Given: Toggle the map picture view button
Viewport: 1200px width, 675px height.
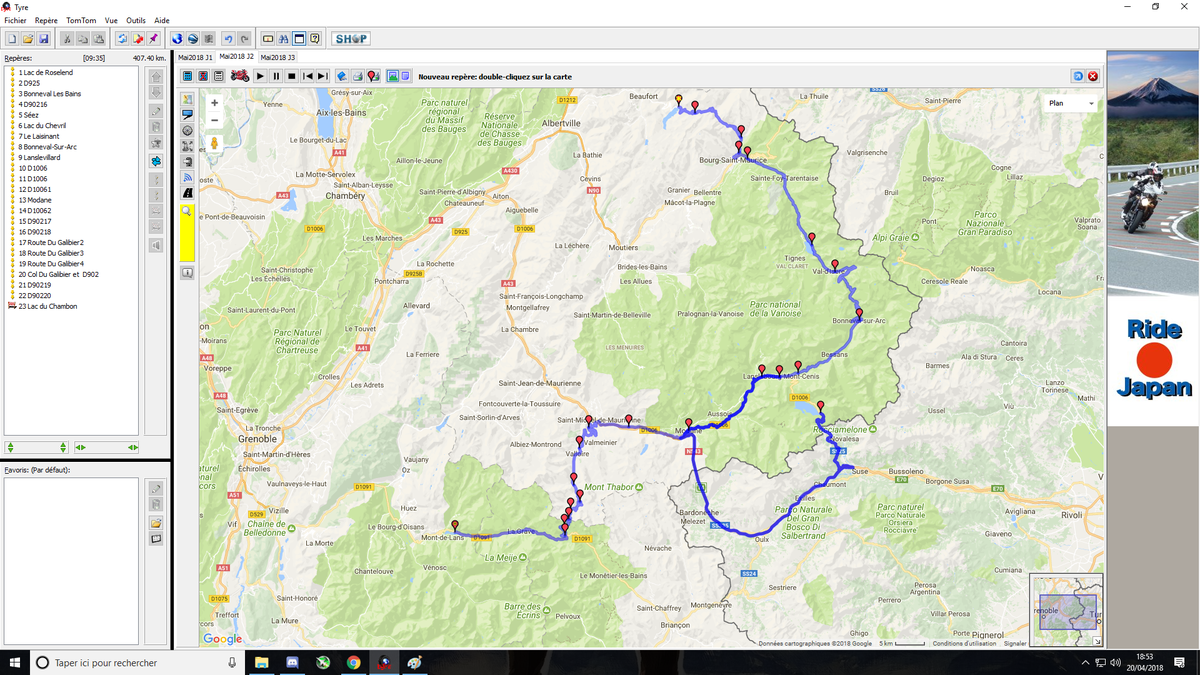Looking at the screenshot, I should pyautogui.click(x=392, y=76).
